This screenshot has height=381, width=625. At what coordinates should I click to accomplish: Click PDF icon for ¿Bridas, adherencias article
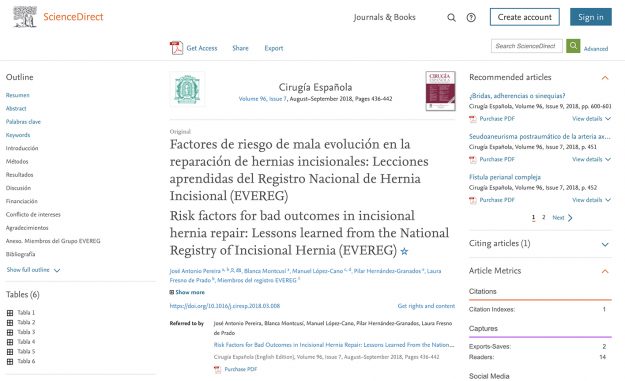pos(473,119)
